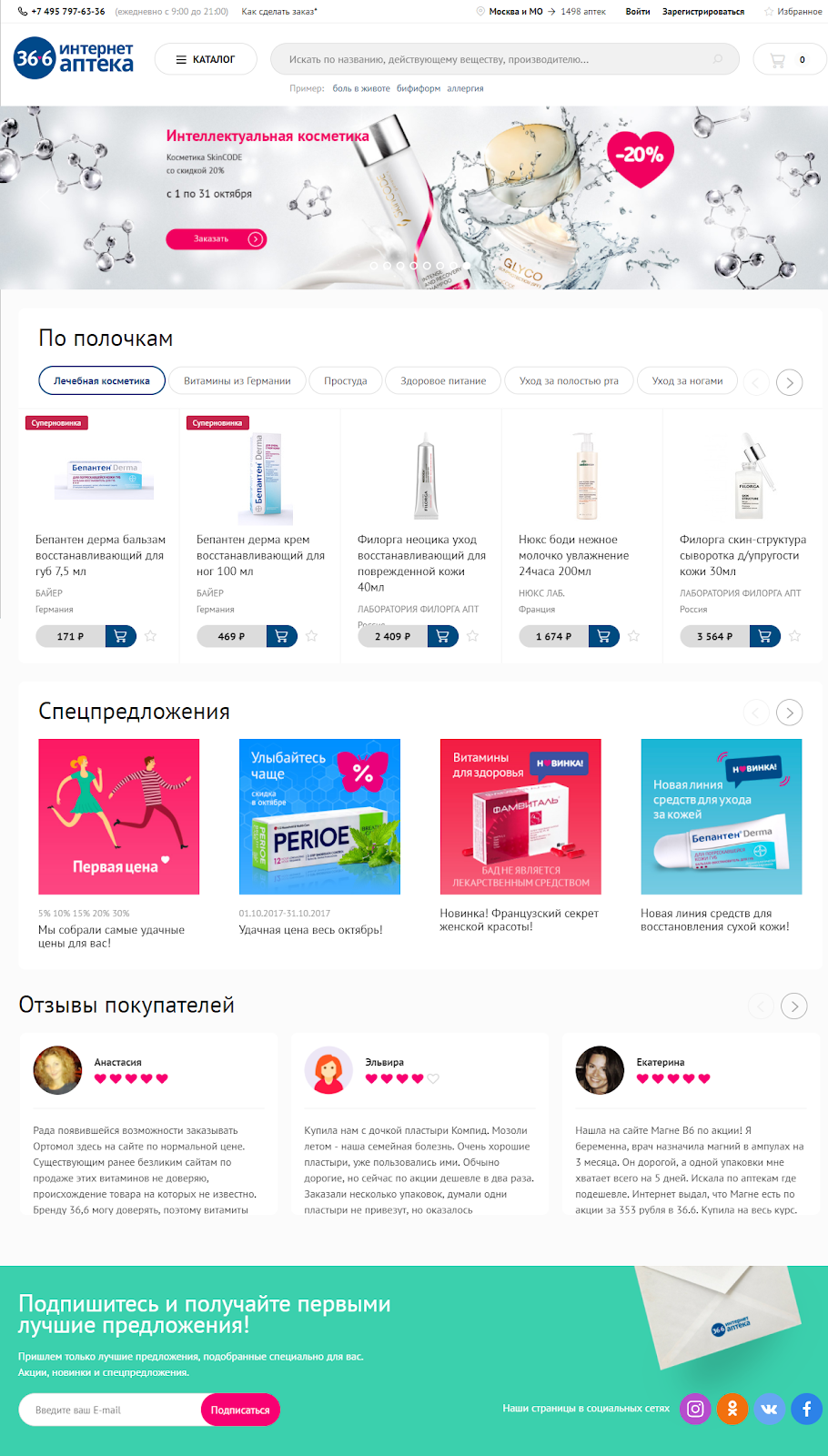Add Бепантен дерма бальзам to cart

121,636
